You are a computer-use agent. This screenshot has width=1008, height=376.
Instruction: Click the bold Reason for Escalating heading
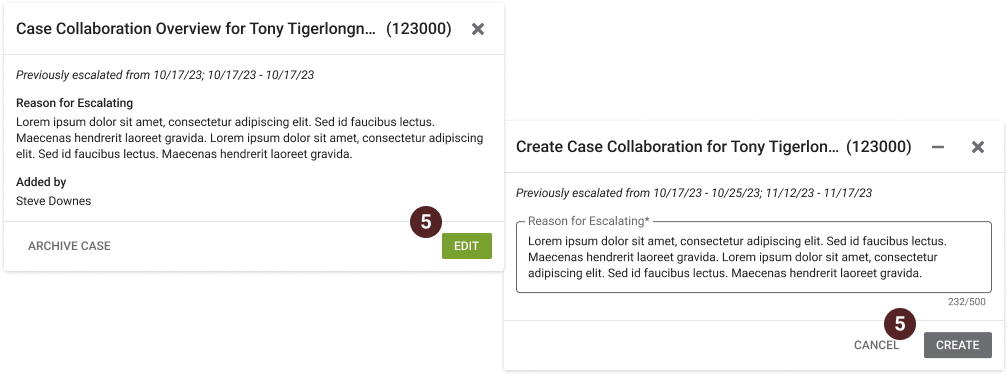75,103
